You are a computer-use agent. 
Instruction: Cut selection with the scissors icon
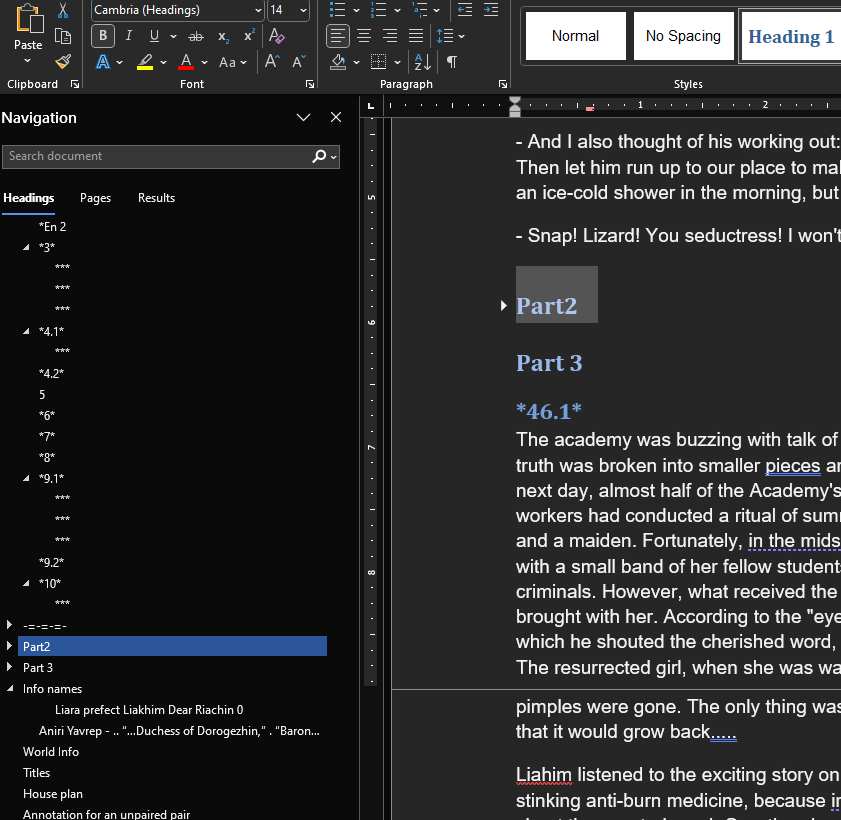(x=63, y=10)
